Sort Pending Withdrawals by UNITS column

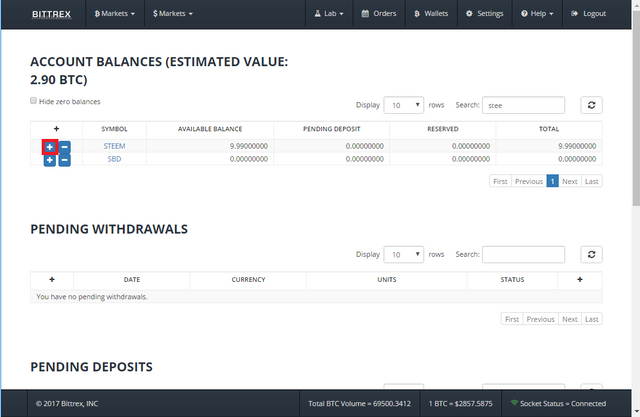coord(387,279)
